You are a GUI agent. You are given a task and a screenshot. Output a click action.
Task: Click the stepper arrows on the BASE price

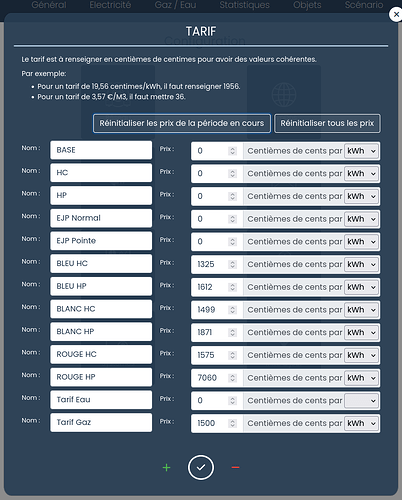[233, 151]
